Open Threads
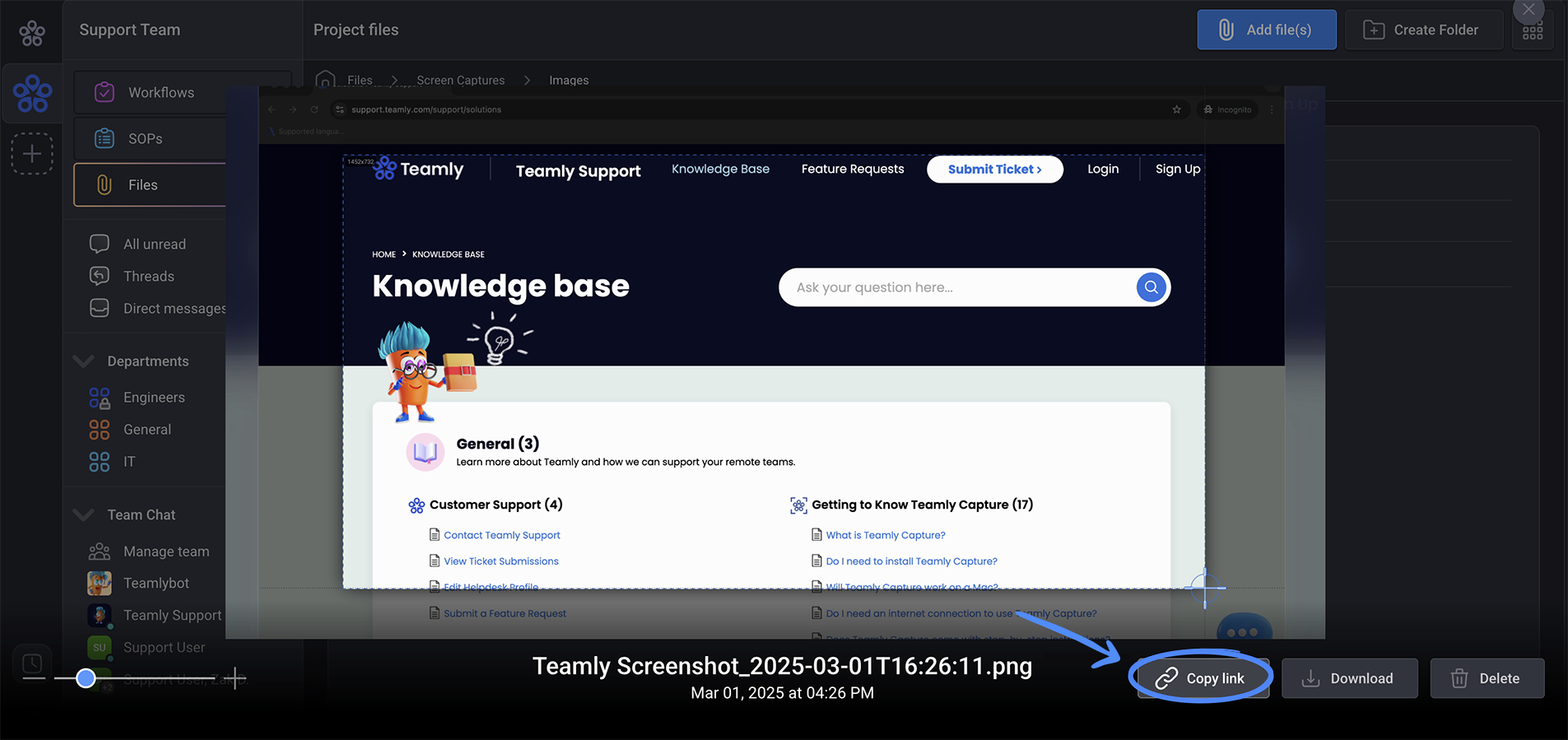This screenshot has width=1568, height=740. click(x=149, y=276)
